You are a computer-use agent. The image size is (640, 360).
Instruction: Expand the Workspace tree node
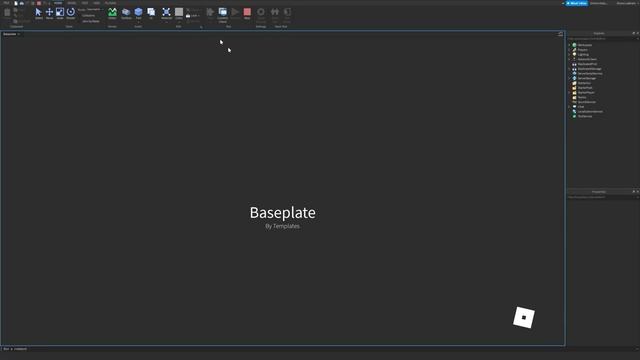[569, 45]
